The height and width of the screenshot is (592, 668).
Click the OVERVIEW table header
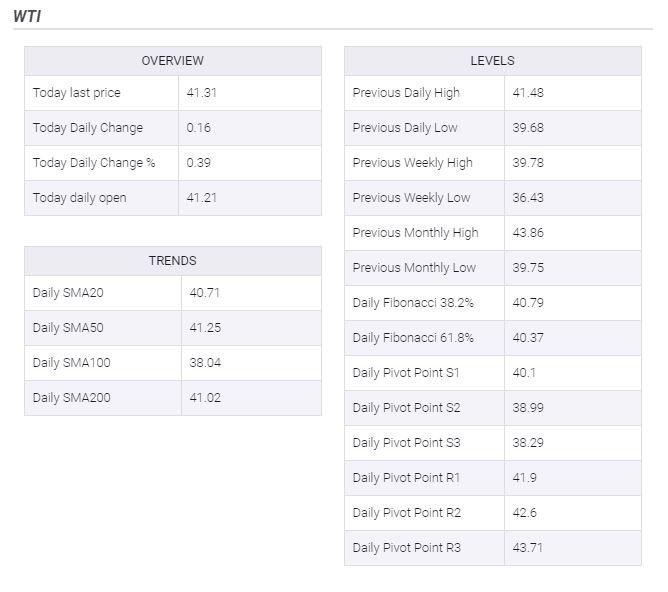tap(173, 61)
